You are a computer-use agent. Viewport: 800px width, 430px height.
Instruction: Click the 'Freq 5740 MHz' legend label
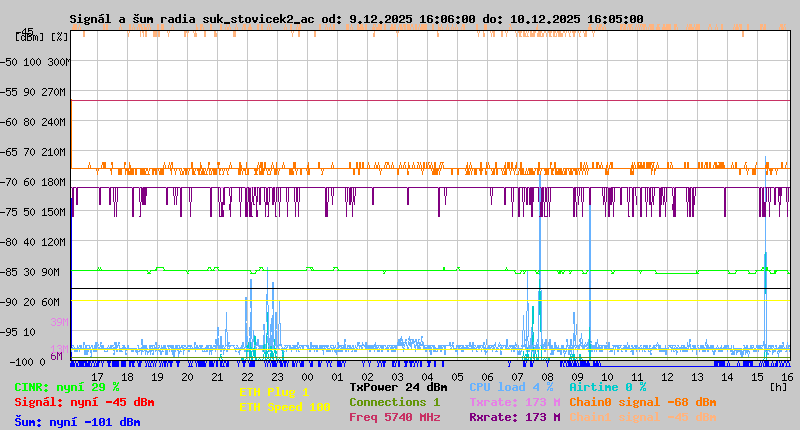395,417
